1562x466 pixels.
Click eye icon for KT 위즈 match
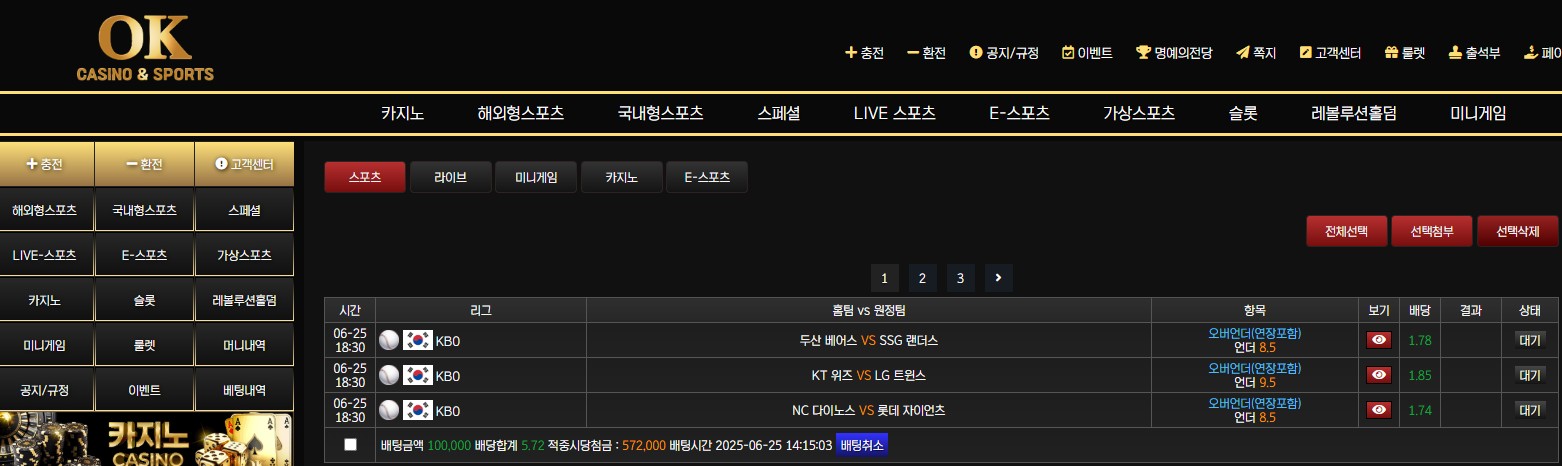(1379, 375)
